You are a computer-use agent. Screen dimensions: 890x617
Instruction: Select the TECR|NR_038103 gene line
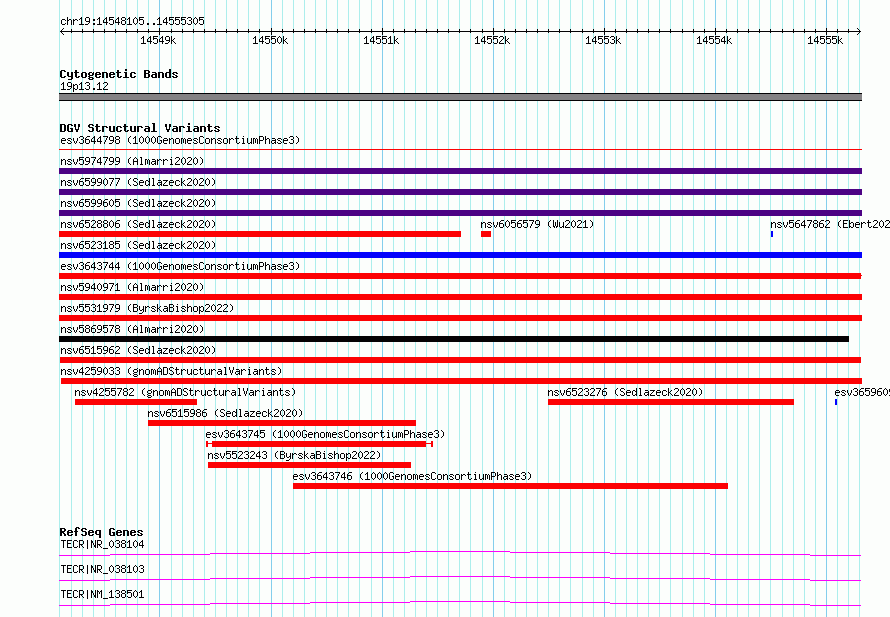click(x=460, y=578)
